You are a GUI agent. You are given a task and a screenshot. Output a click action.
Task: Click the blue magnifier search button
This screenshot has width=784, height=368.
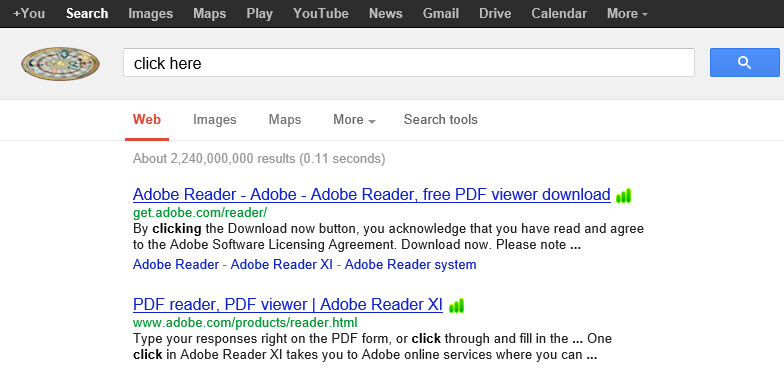click(744, 62)
